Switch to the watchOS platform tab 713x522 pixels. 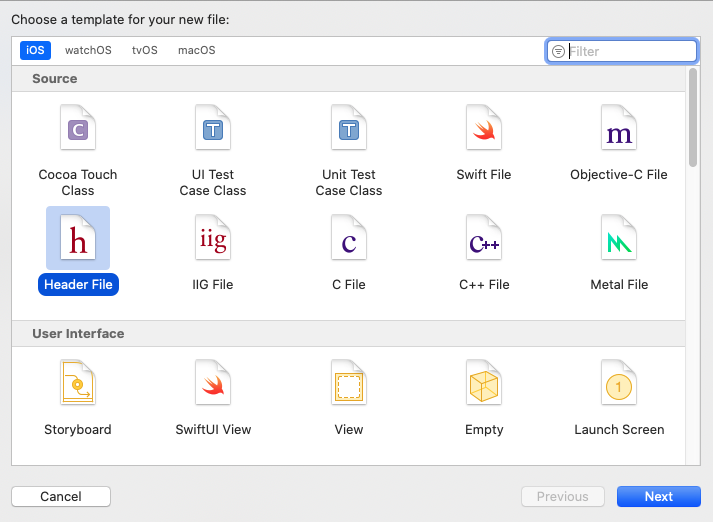pos(88,50)
